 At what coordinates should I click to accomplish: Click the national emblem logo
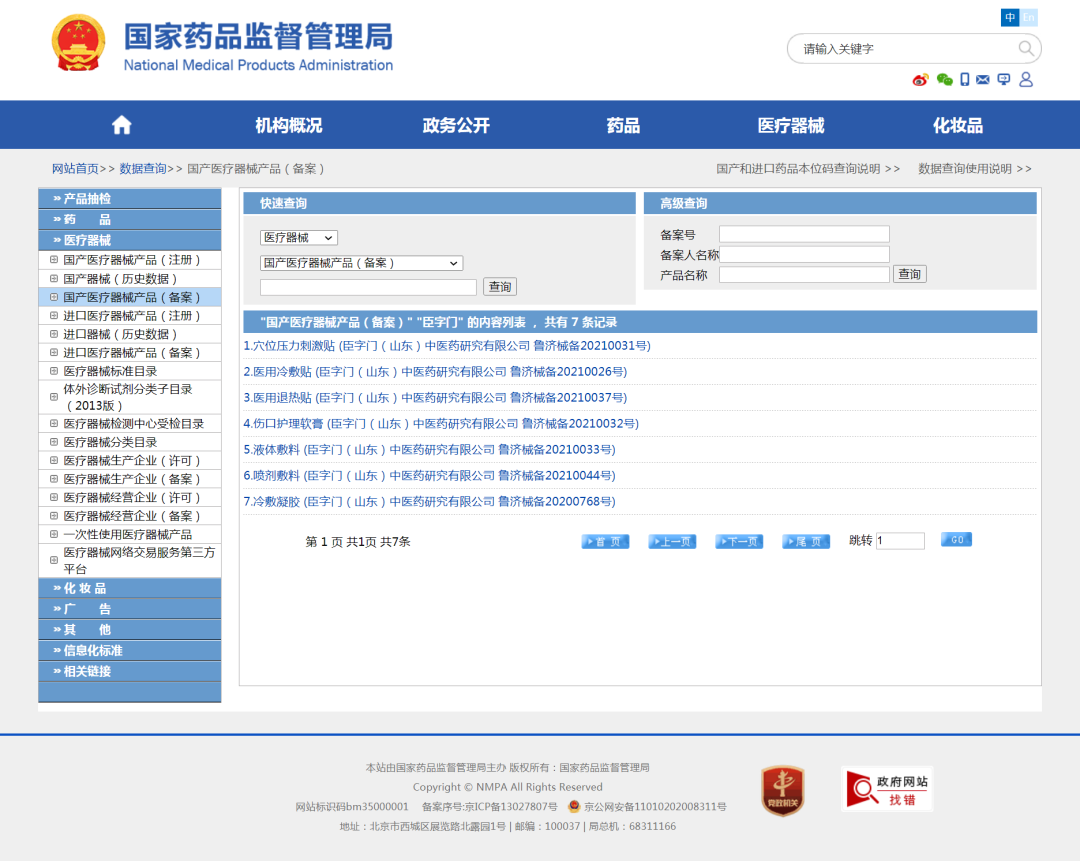(79, 44)
